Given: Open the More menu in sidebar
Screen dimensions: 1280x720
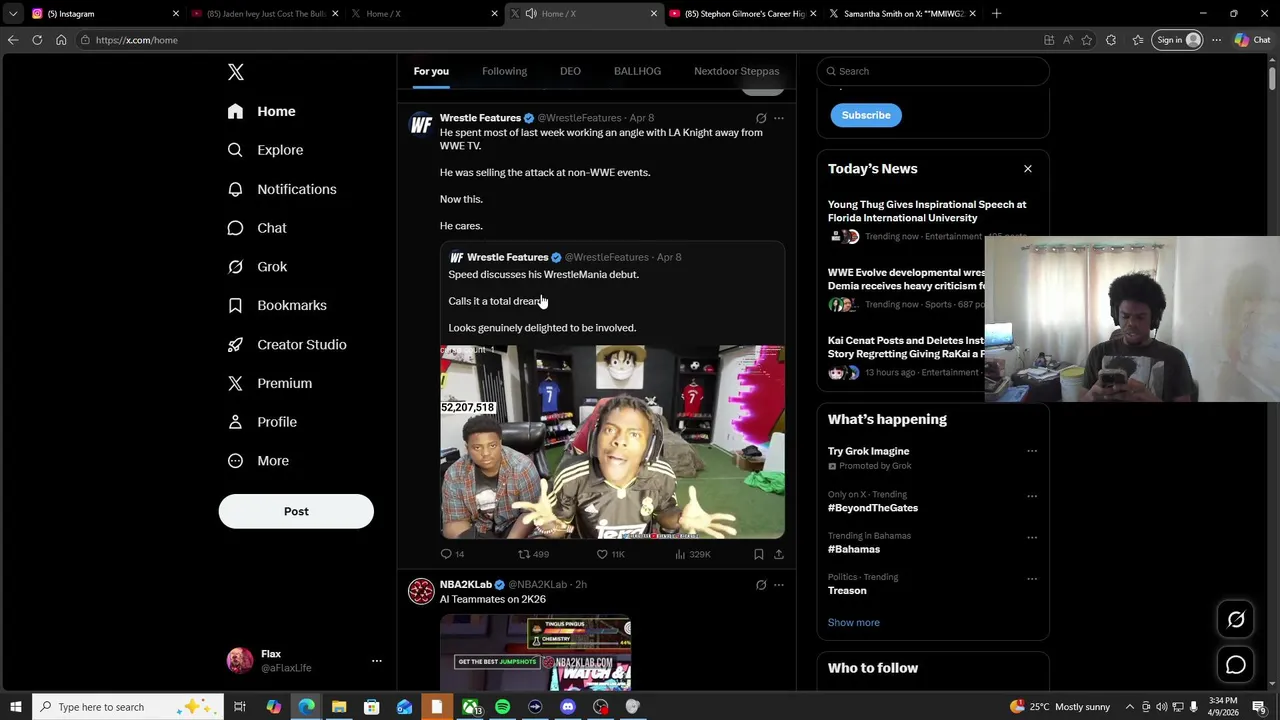Looking at the screenshot, I should point(259,461).
